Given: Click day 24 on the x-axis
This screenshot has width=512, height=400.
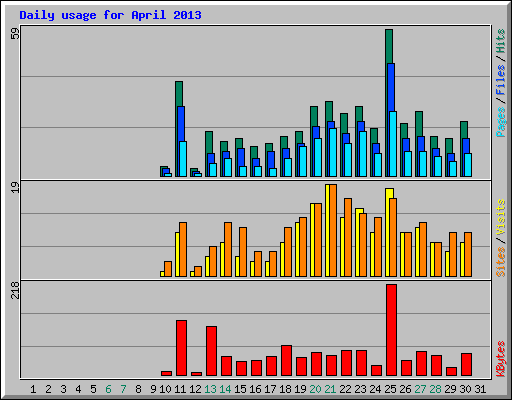Looking at the screenshot, I should click(x=375, y=389).
